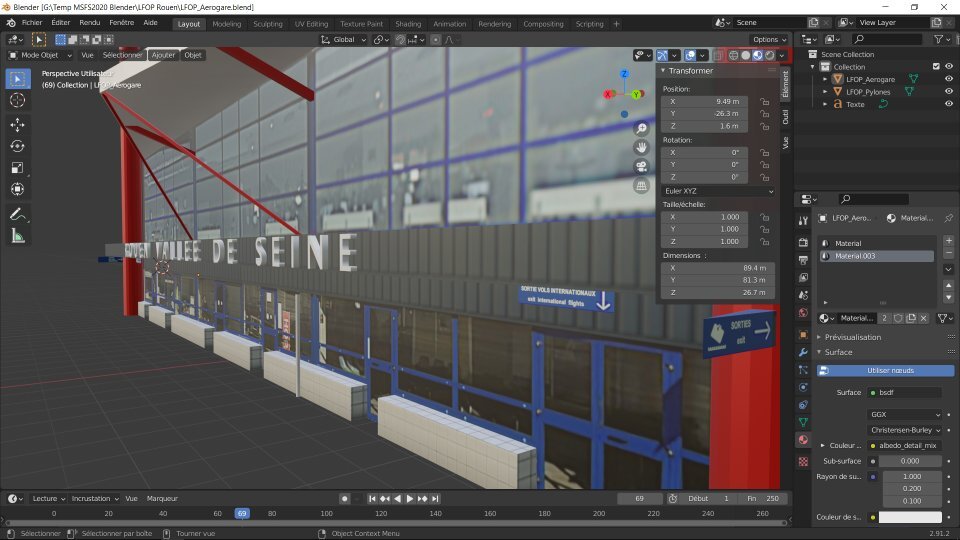Image resolution: width=960 pixels, height=540 pixels.
Task: Open the Material properties tab icon
Action: click(803, 440)
